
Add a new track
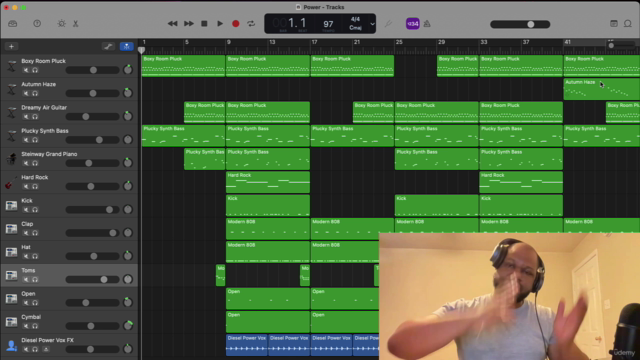coord(11,47)
